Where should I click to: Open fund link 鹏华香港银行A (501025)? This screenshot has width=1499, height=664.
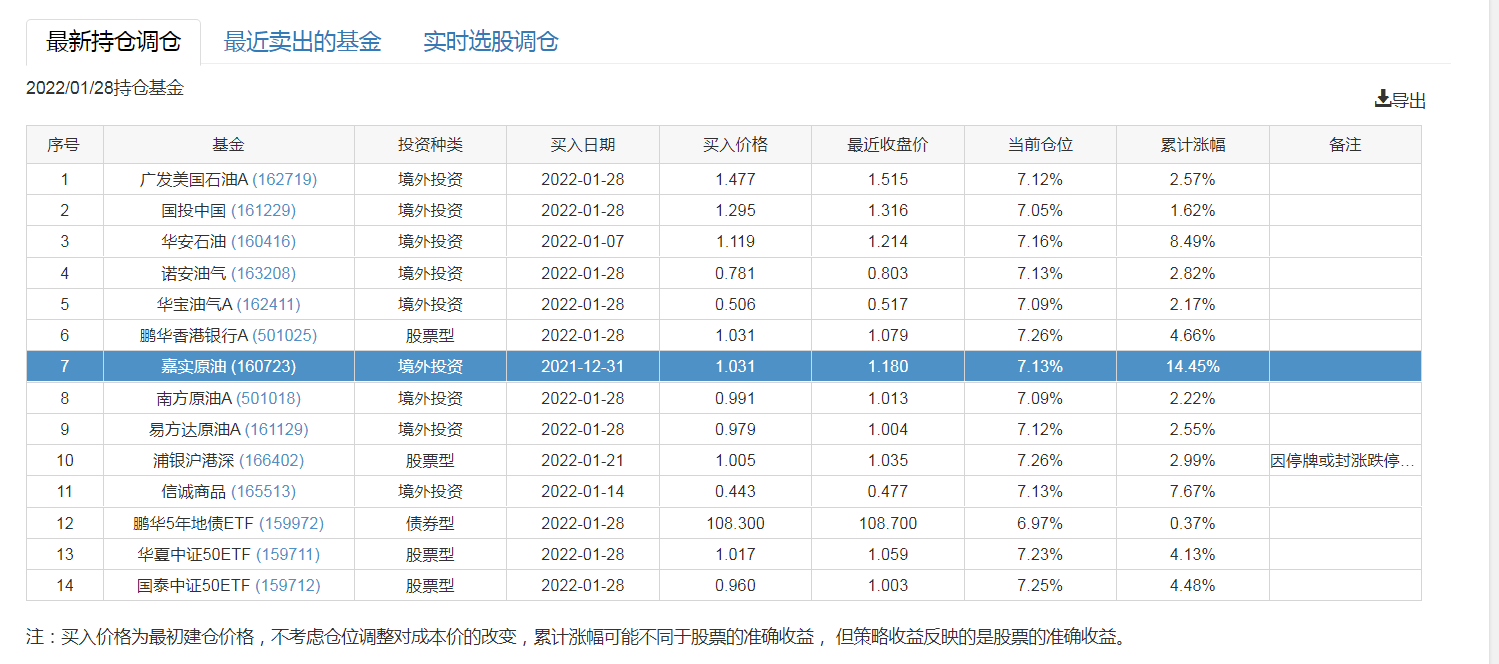[x=229, y=336]
